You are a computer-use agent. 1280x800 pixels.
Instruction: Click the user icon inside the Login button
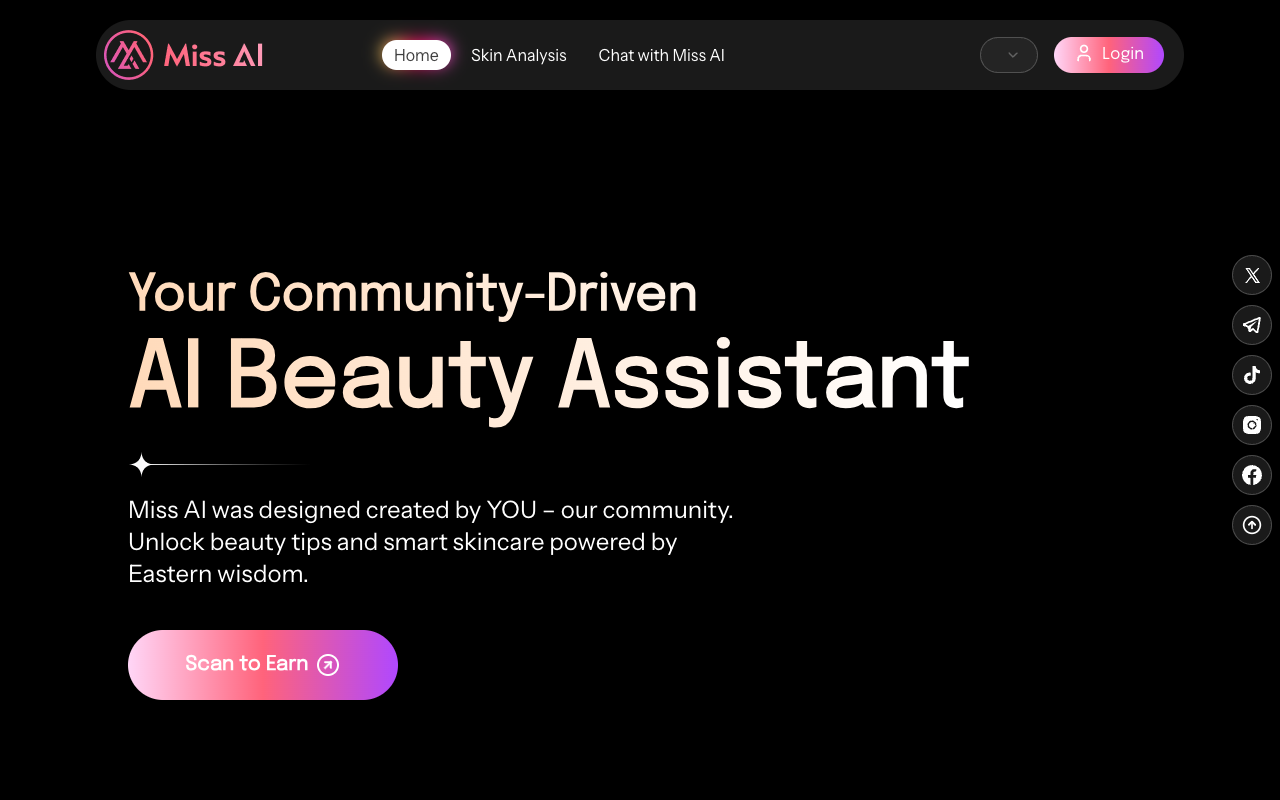[1084, 55]
